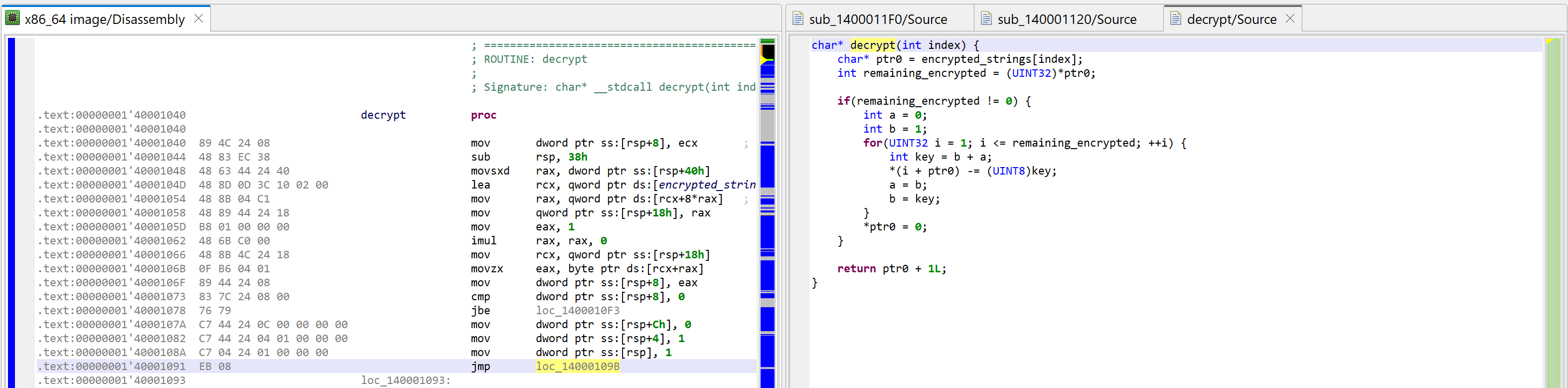The image size is (1568, 388).
Task: Switch to the sub_140001120/Source tab
Action: coord(1067,19)
